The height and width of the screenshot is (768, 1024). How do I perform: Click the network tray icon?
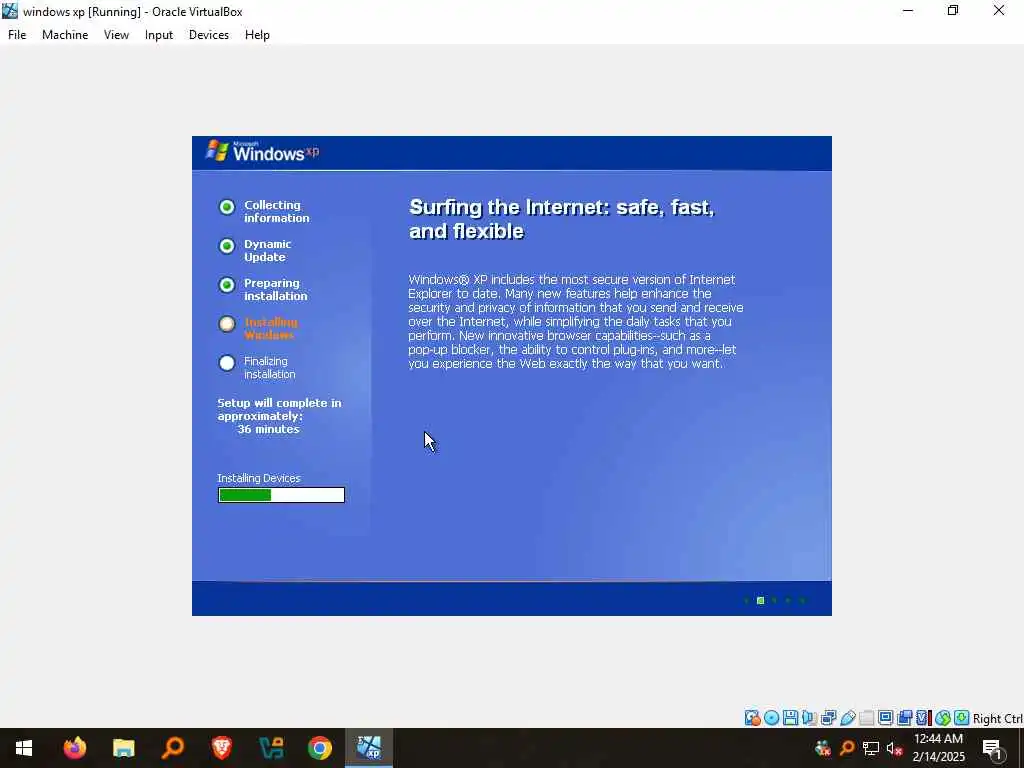pyautogui.click(x=871, y=748)
